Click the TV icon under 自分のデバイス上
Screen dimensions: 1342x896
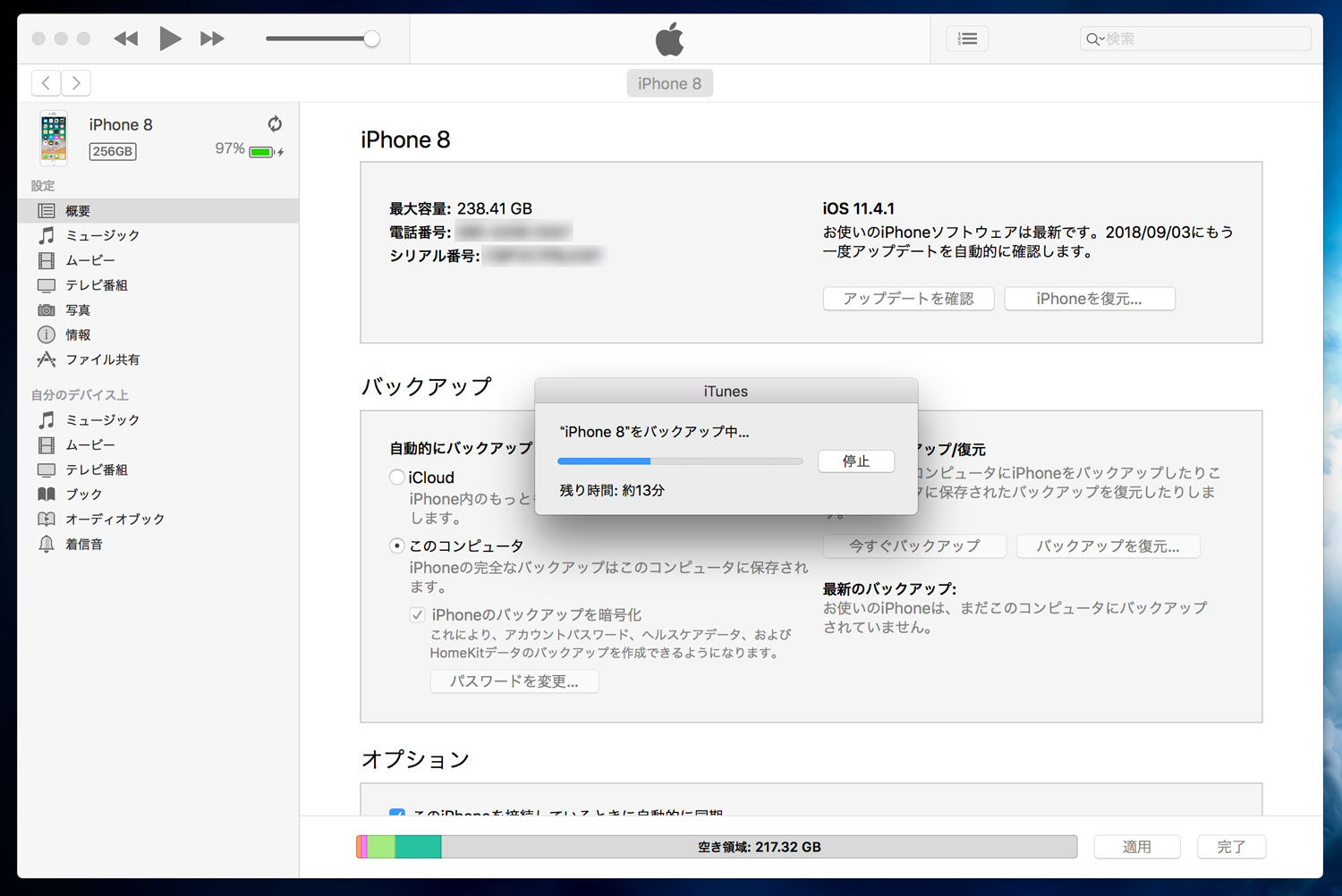[x=47, y=469]
